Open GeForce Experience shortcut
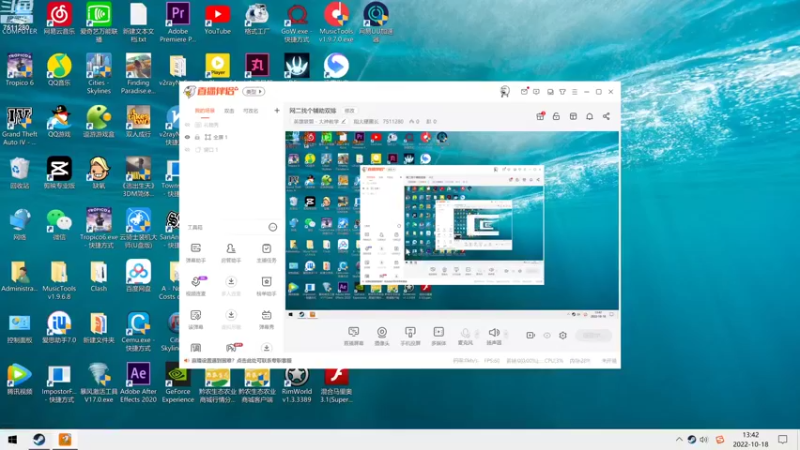The image size is (800, 450). (178, 383)
